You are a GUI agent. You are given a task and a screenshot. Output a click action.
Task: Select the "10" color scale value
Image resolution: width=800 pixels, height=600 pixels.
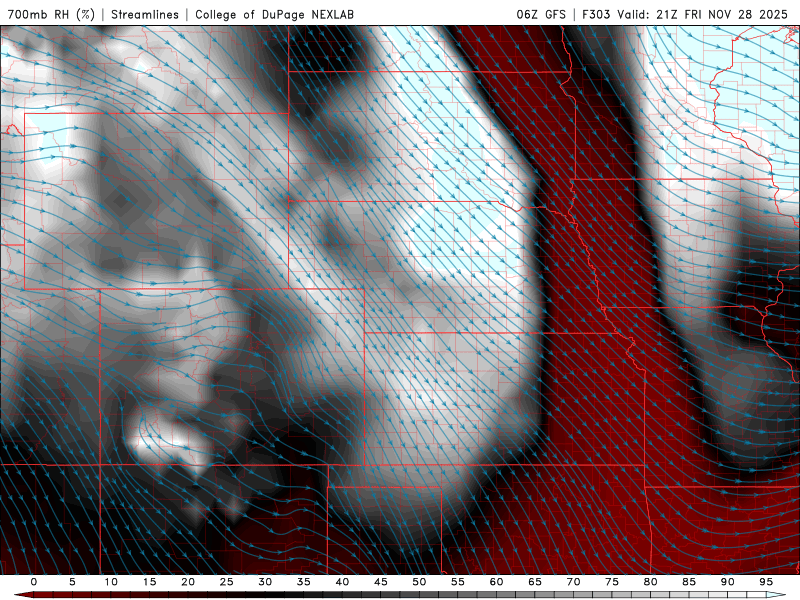click(x=111, y=582)
